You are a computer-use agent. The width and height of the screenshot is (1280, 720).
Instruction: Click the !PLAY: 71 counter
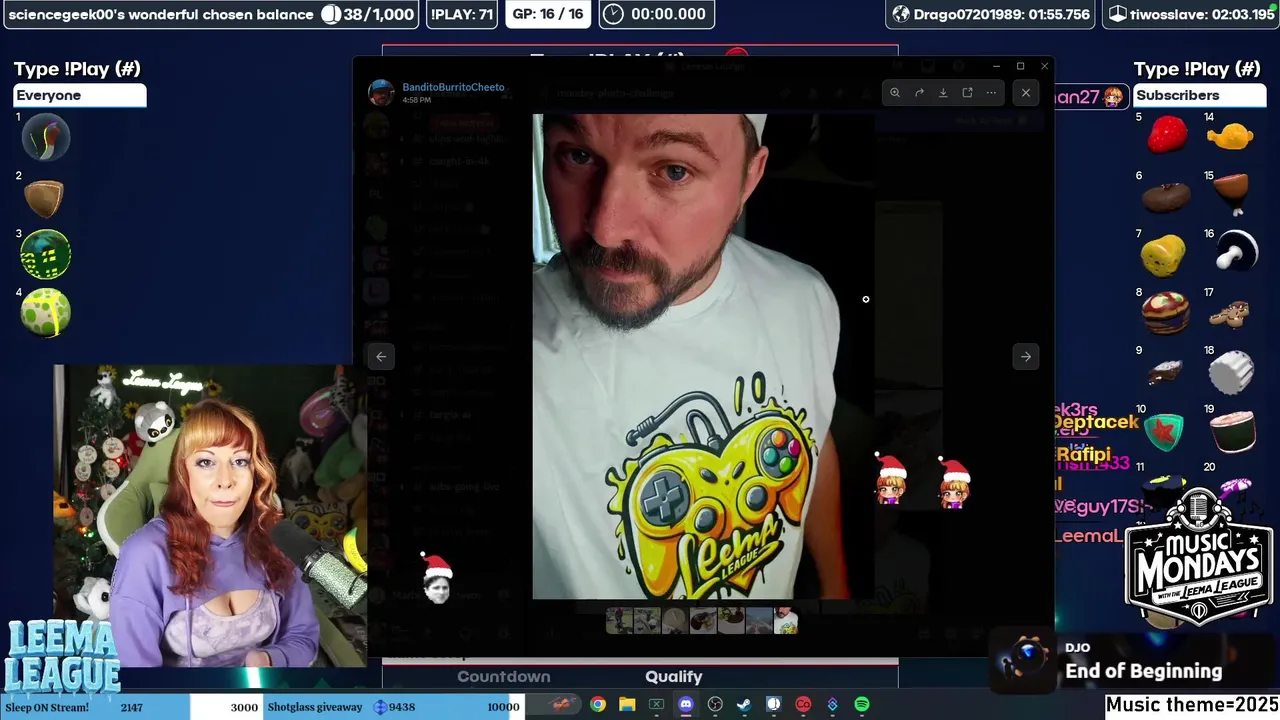tap(462, 14)
